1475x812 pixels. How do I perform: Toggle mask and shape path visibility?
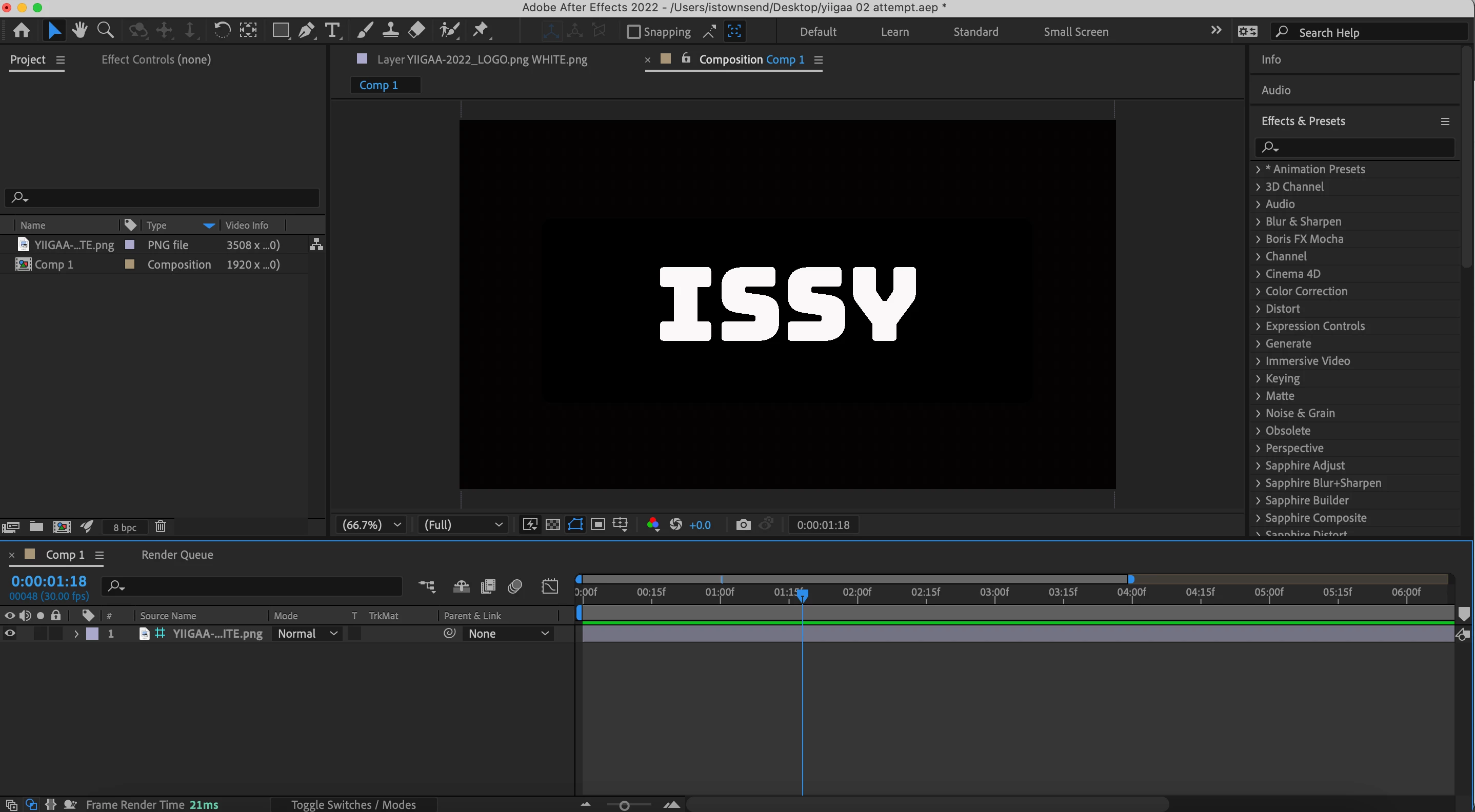[575, 525]
